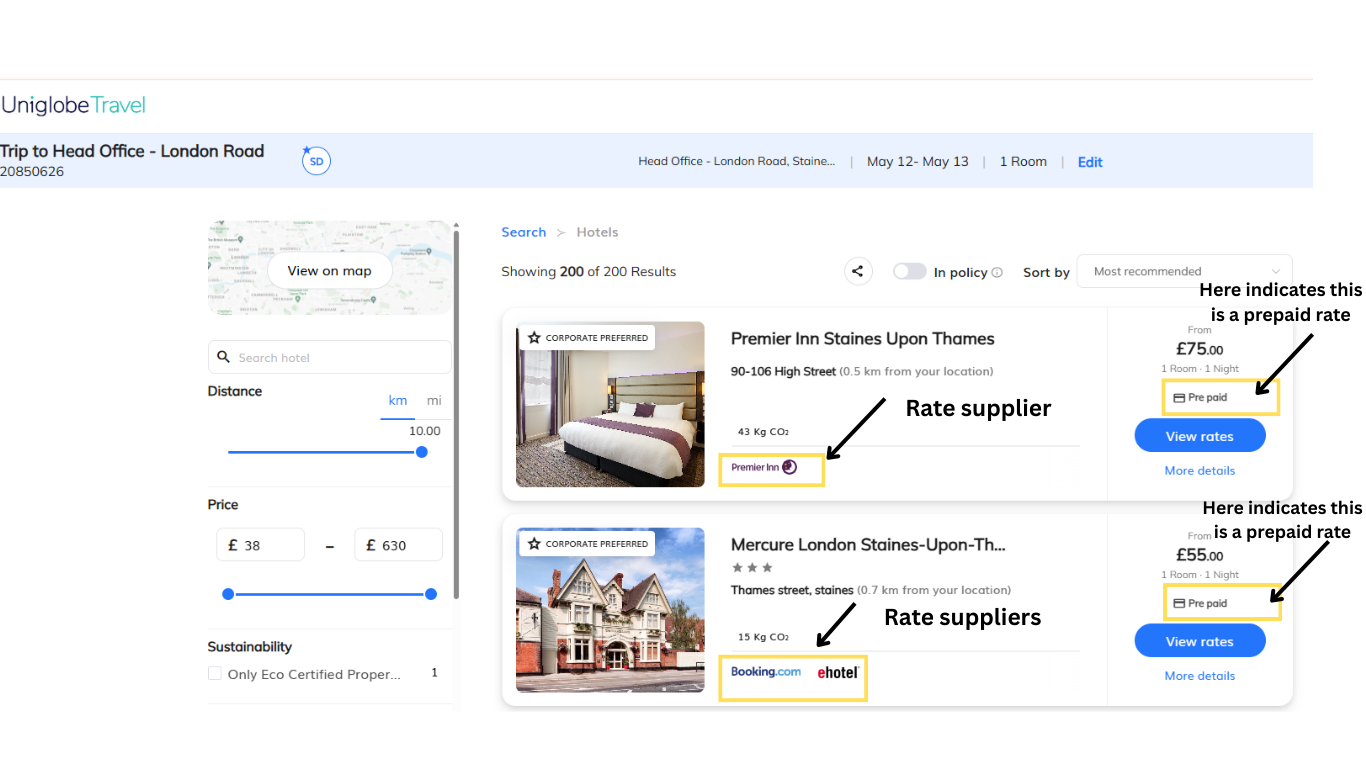Select the km distance unit tab

(x=397, y=400)
